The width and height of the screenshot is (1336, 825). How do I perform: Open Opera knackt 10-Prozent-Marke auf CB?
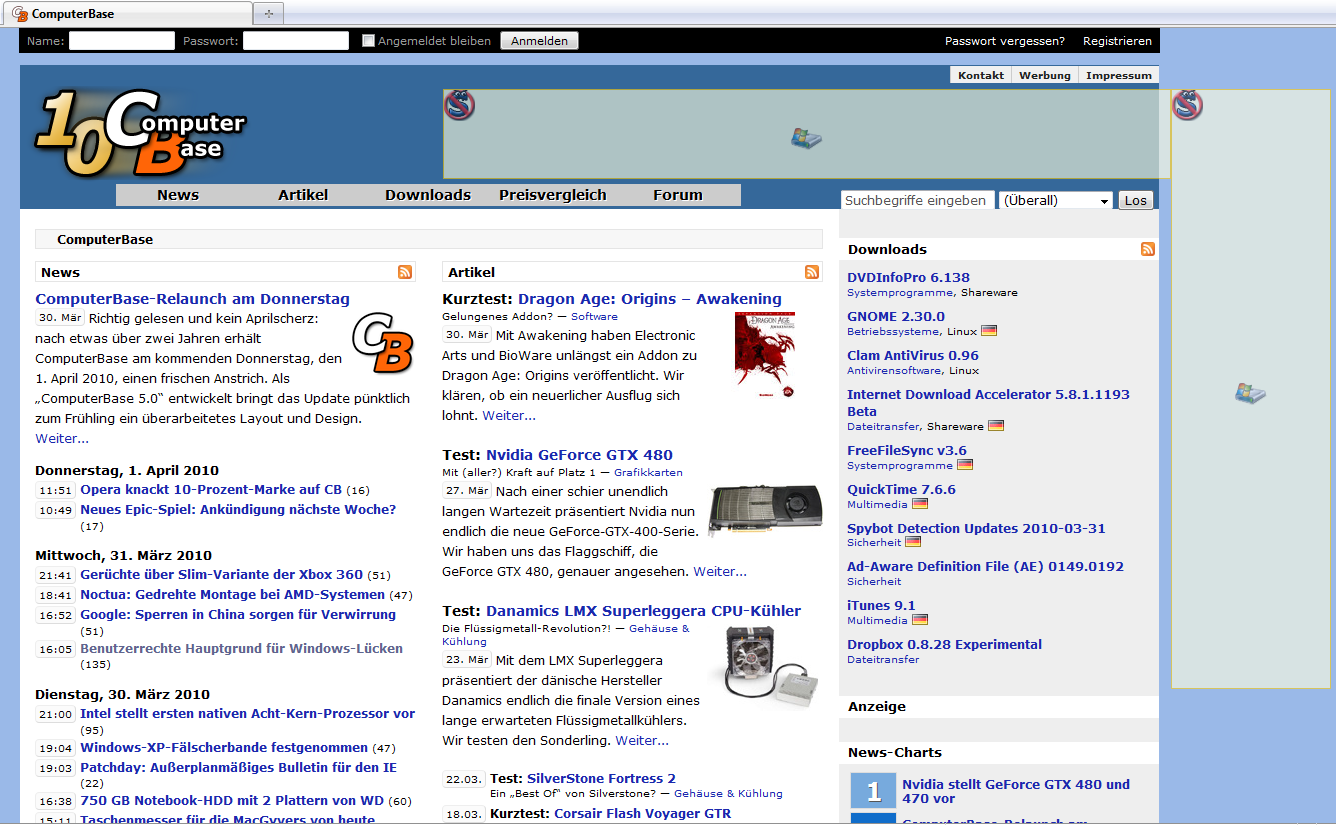pos(211,490)
